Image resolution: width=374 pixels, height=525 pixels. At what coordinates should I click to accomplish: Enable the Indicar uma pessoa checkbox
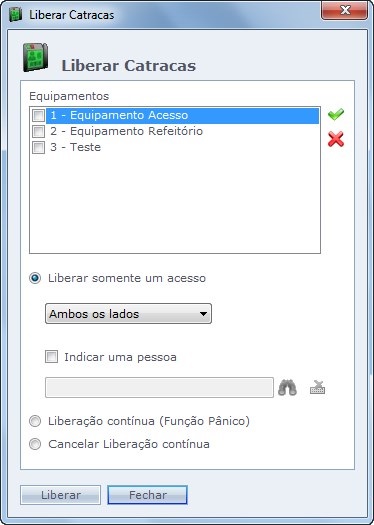pos(51,357)
